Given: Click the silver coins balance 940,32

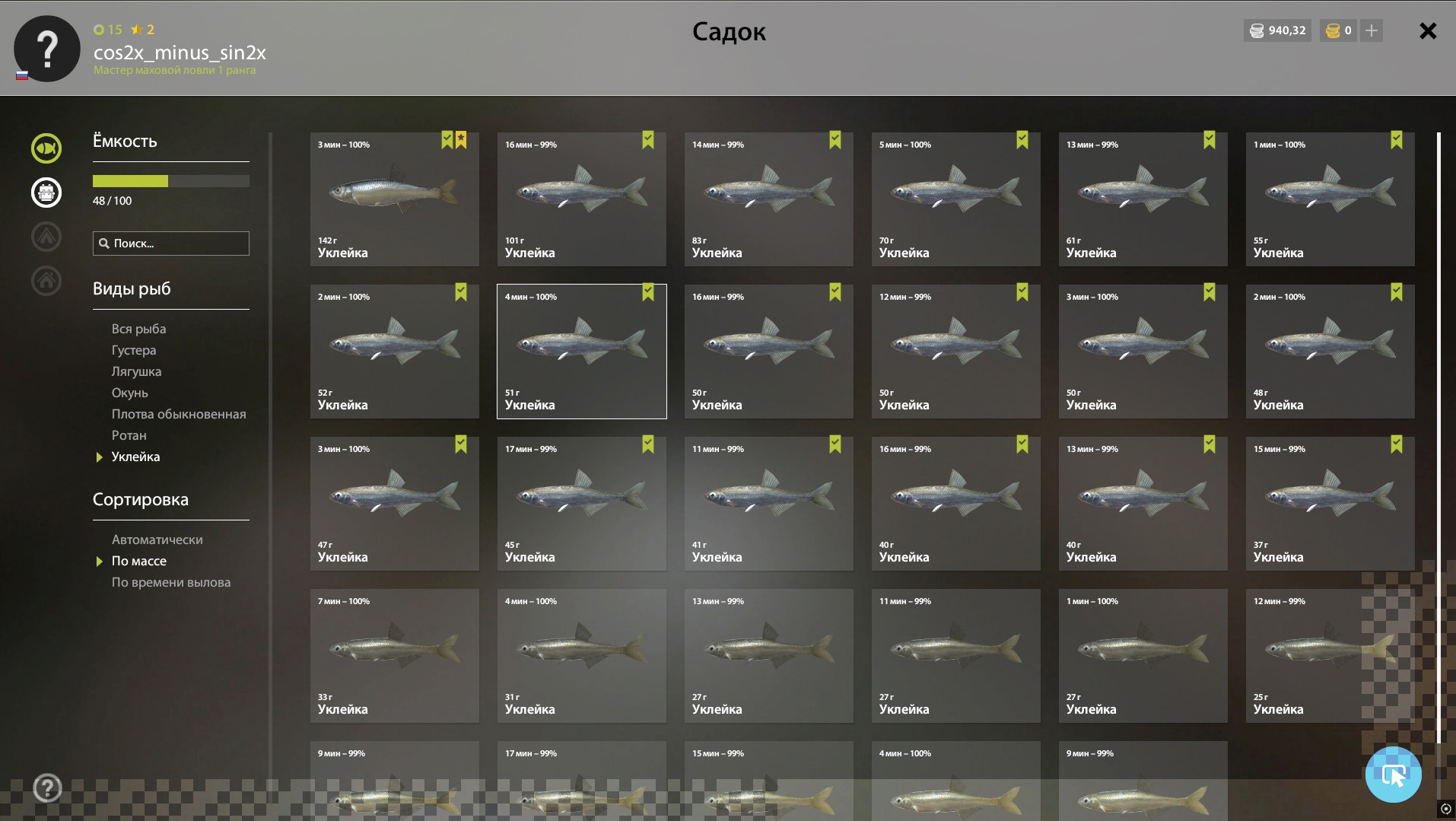Looking at the screenshot, I should tap(1278, 30).
